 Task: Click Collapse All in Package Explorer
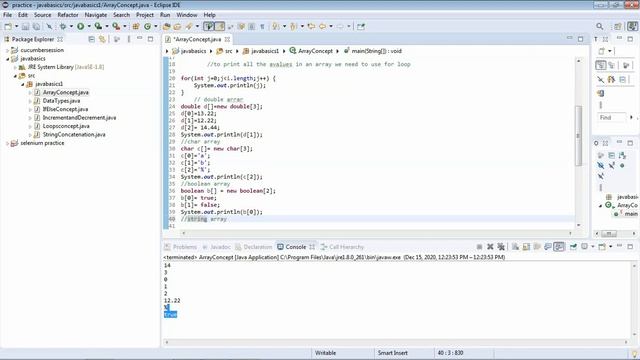click(x=91, y=39)
